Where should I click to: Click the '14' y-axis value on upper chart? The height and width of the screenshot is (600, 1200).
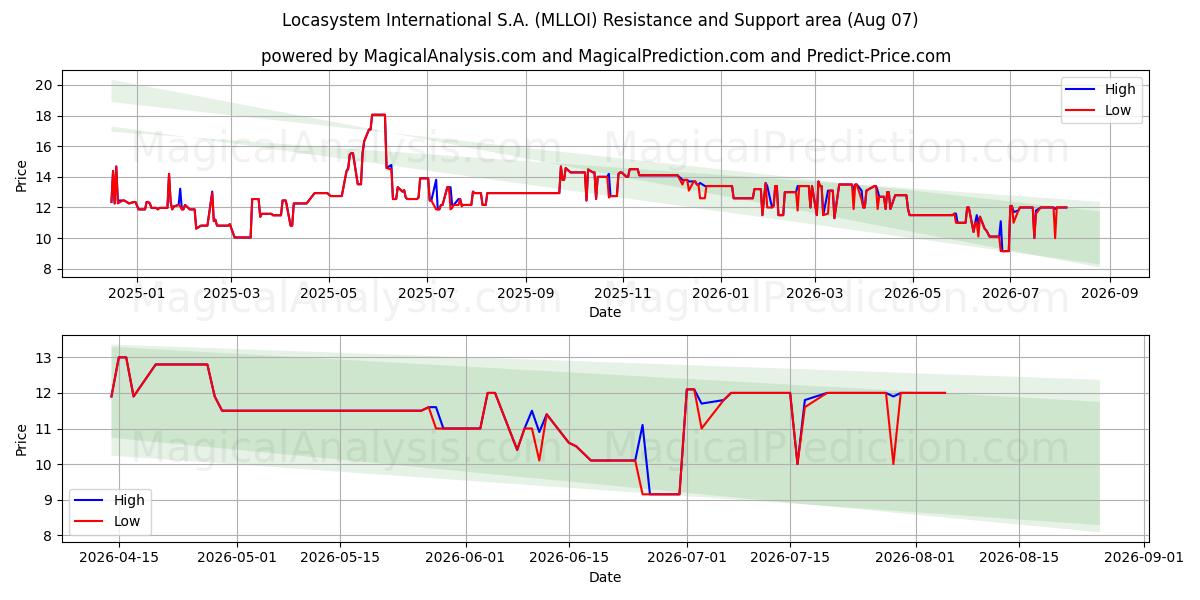(46, 177)
